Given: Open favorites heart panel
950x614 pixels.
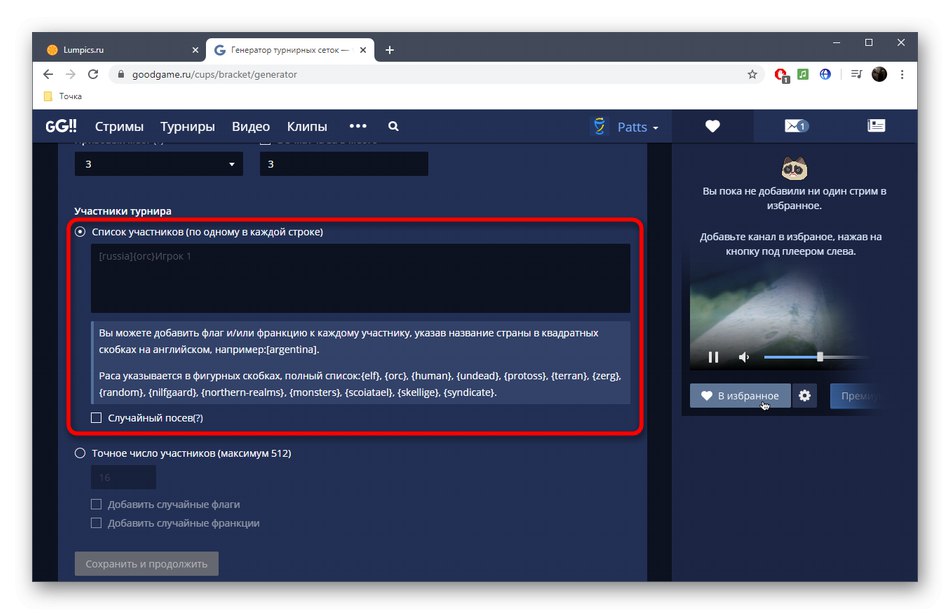Looking at the screenshot, I should (x=712, y=126).
